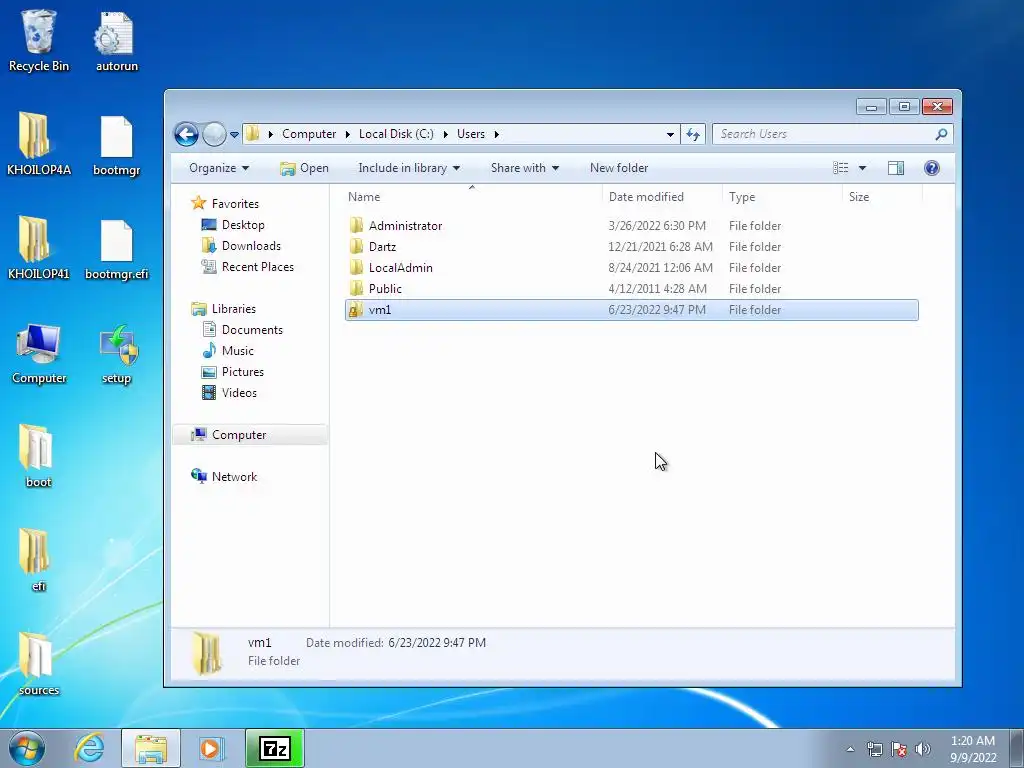Open 7-Zip from the taskbar
The image size is (1024, 768).
(275, 748)
